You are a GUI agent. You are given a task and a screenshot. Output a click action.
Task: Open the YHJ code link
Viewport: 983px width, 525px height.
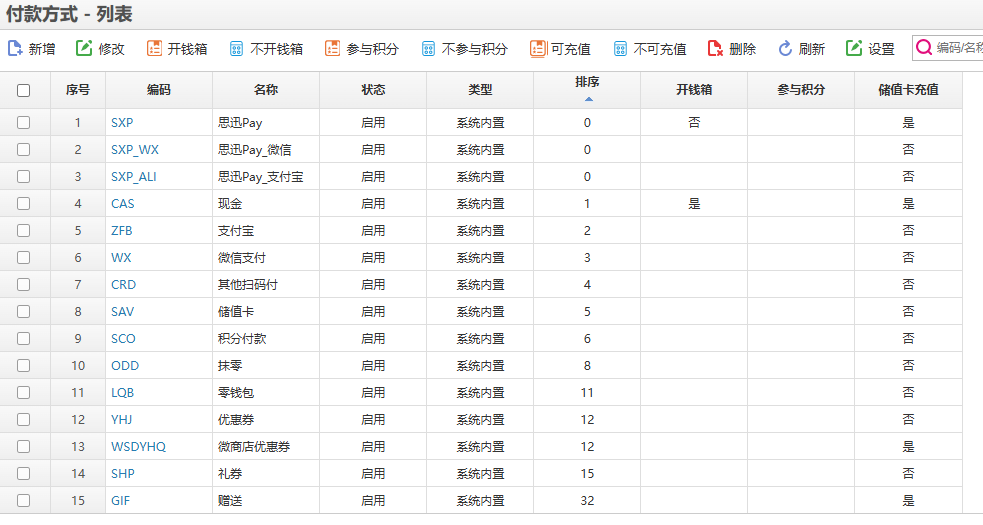pos(122,419)
